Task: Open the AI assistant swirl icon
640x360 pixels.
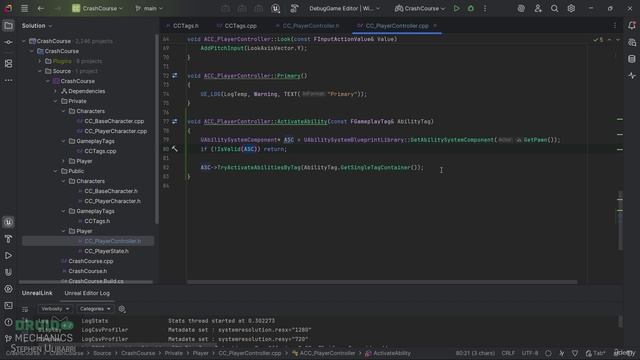Action: 521,8
